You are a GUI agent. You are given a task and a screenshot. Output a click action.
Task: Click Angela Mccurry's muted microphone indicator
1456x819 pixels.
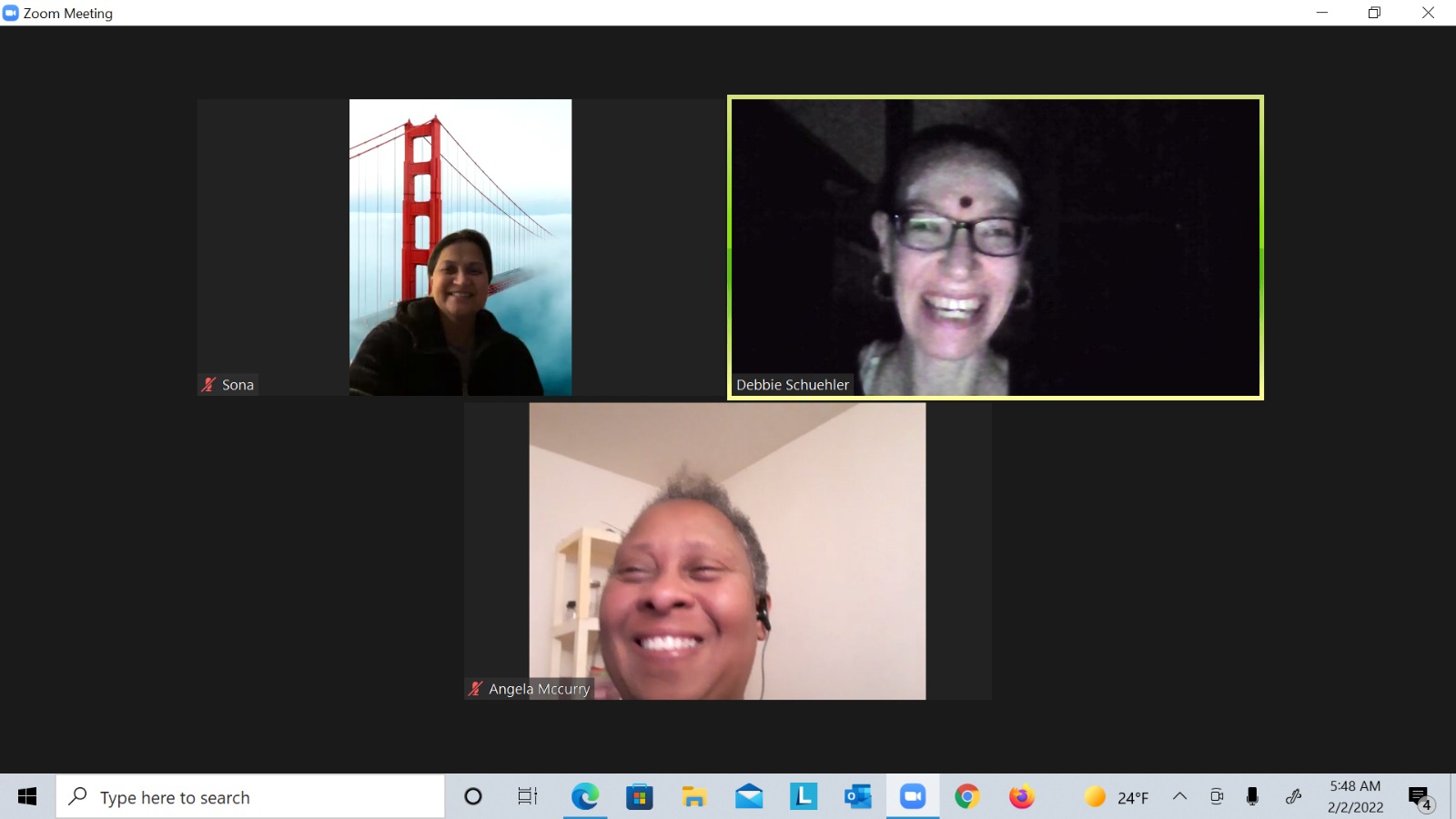(475, 689)
